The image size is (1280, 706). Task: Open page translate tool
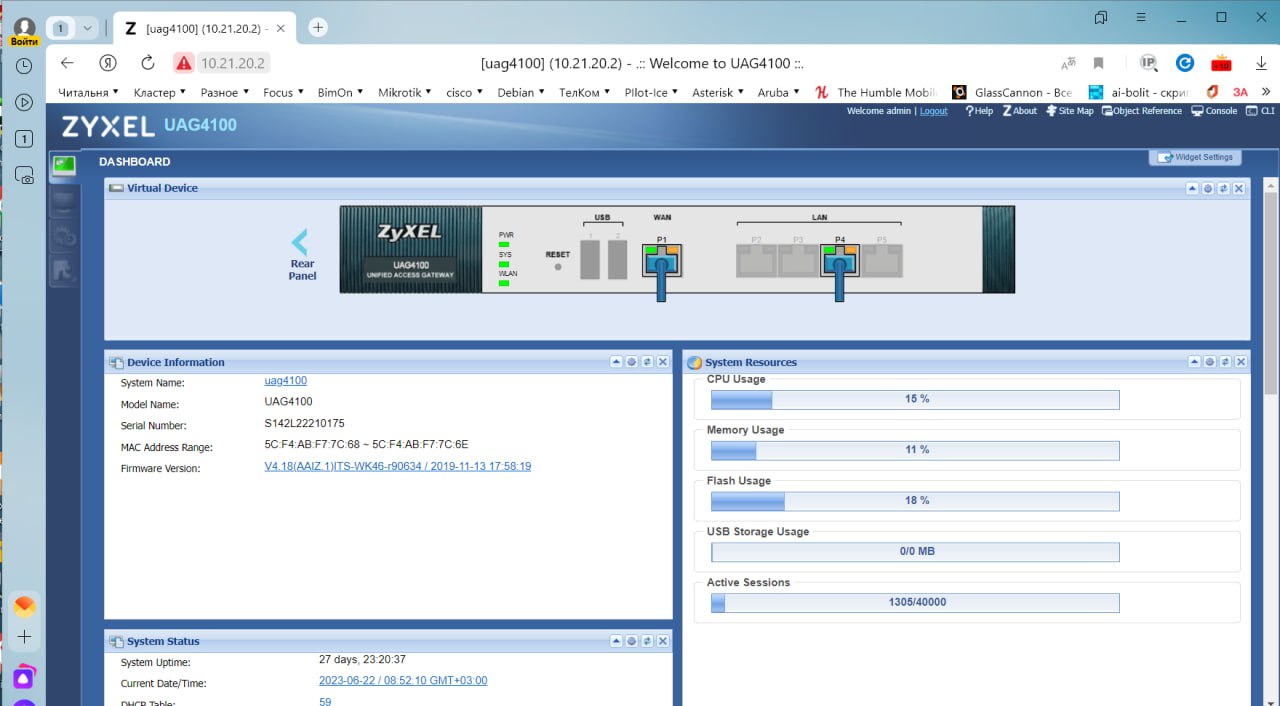pyautogui.click(x=1069, y=63)
